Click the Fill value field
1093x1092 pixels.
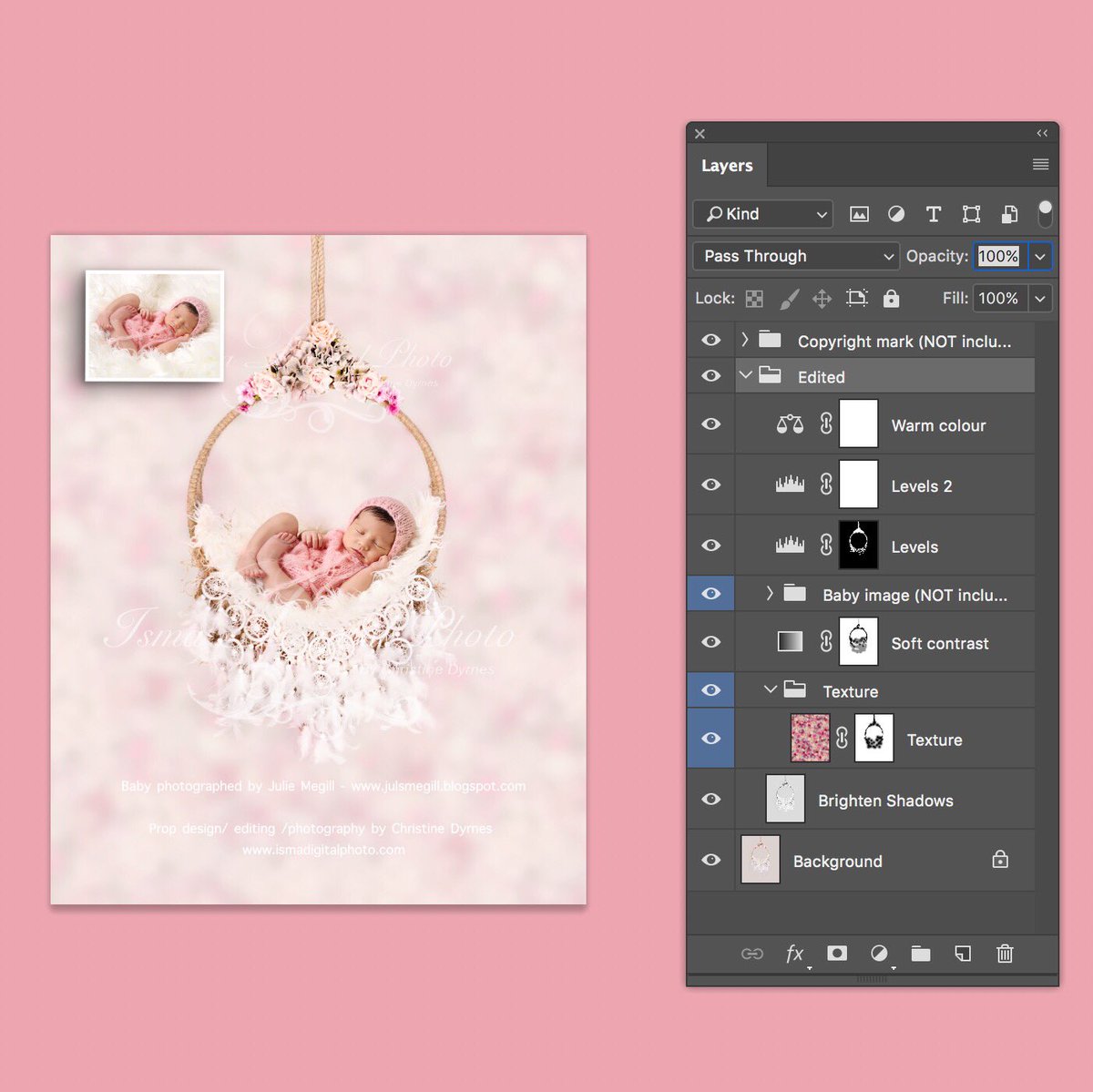click(x=1000, y=299)
